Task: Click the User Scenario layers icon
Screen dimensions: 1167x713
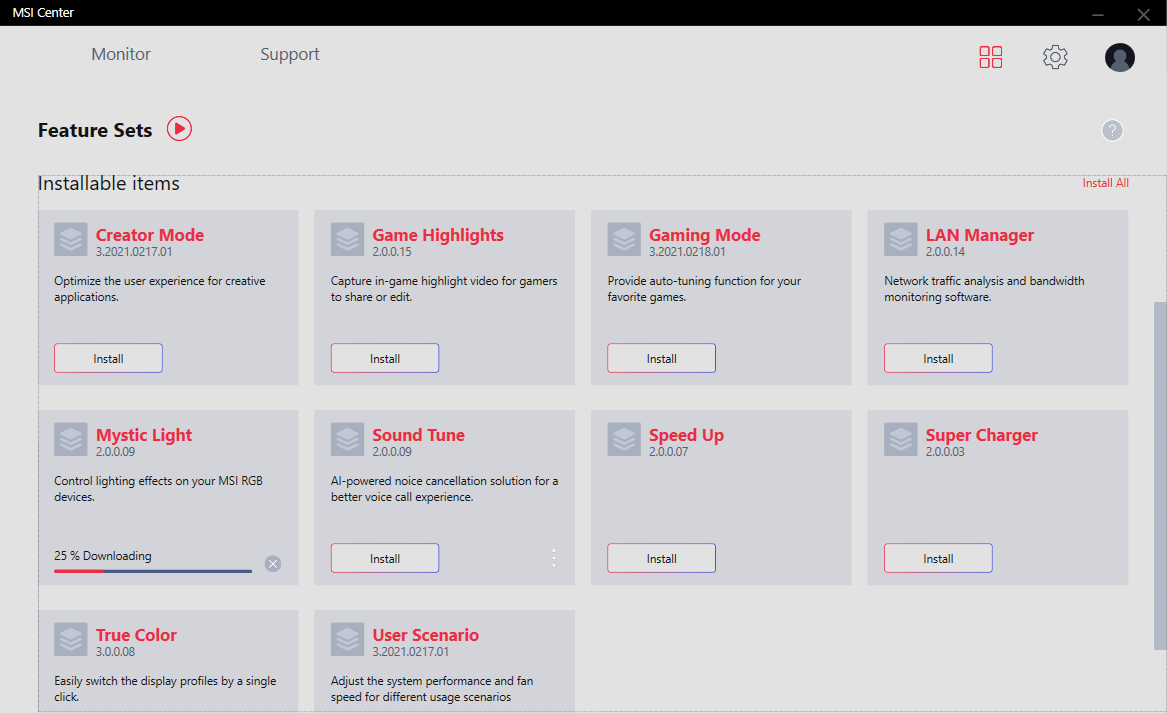Action: 348,640
